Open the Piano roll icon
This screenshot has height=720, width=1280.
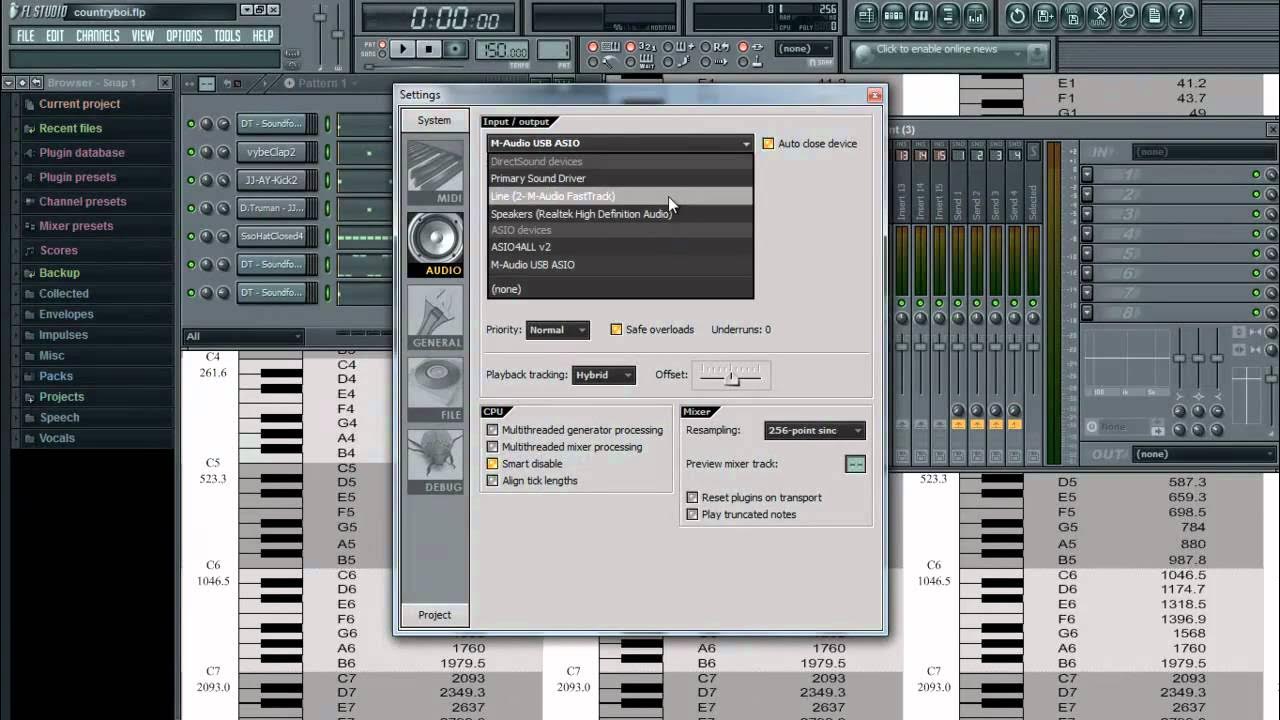click(x=921, y=15)
